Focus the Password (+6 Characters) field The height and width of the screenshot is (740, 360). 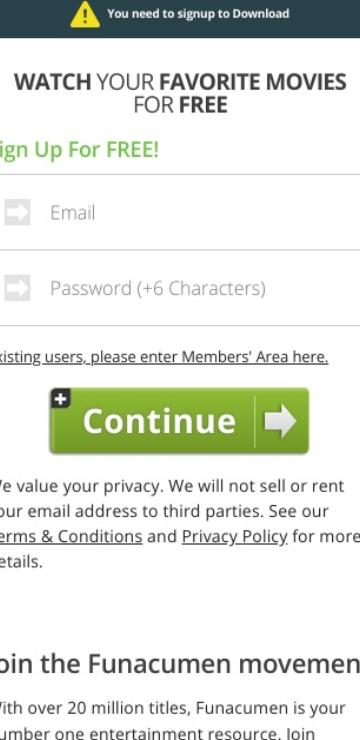[x=180, y=288]
